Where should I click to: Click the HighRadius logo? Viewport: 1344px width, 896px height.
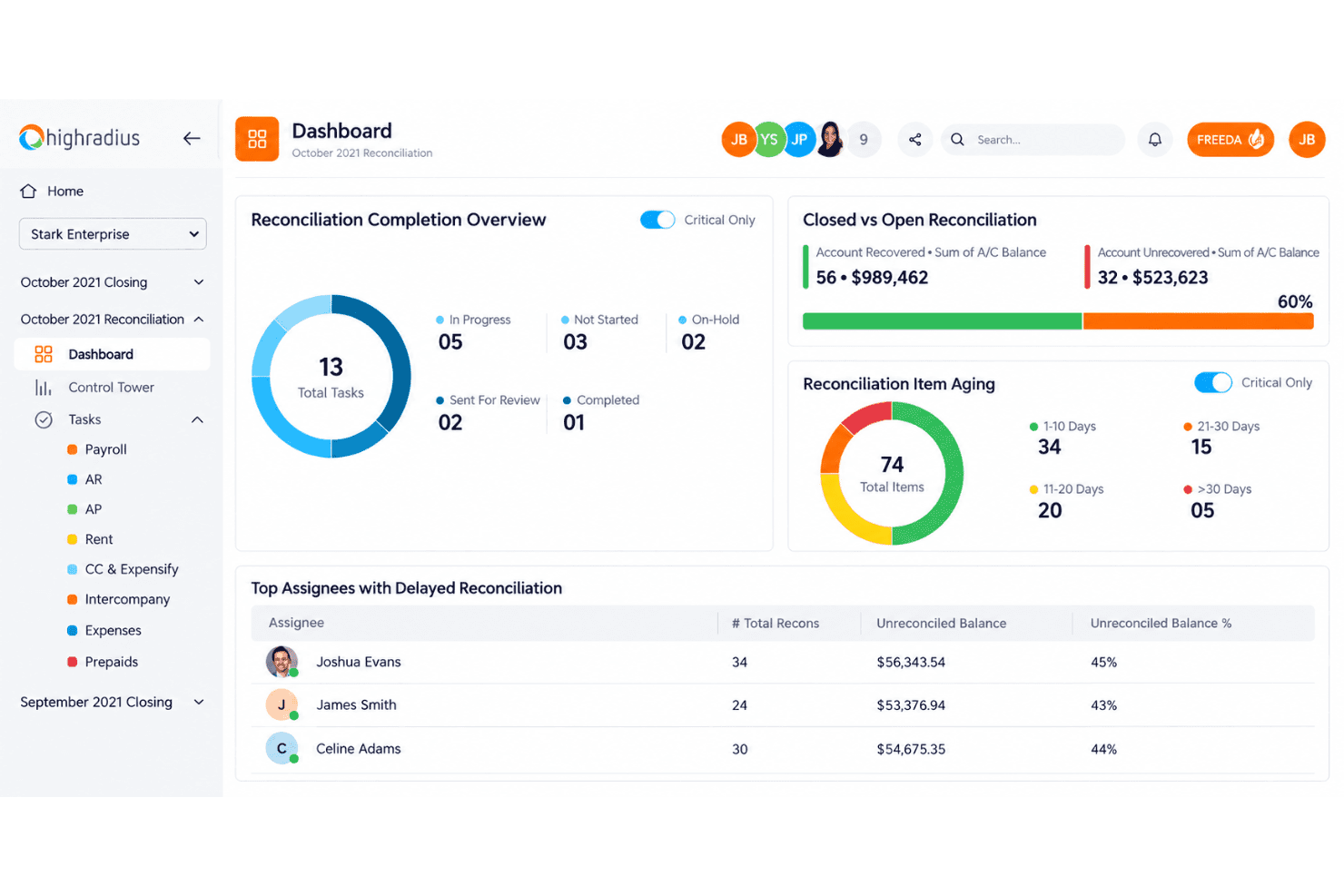click(79, 138)
